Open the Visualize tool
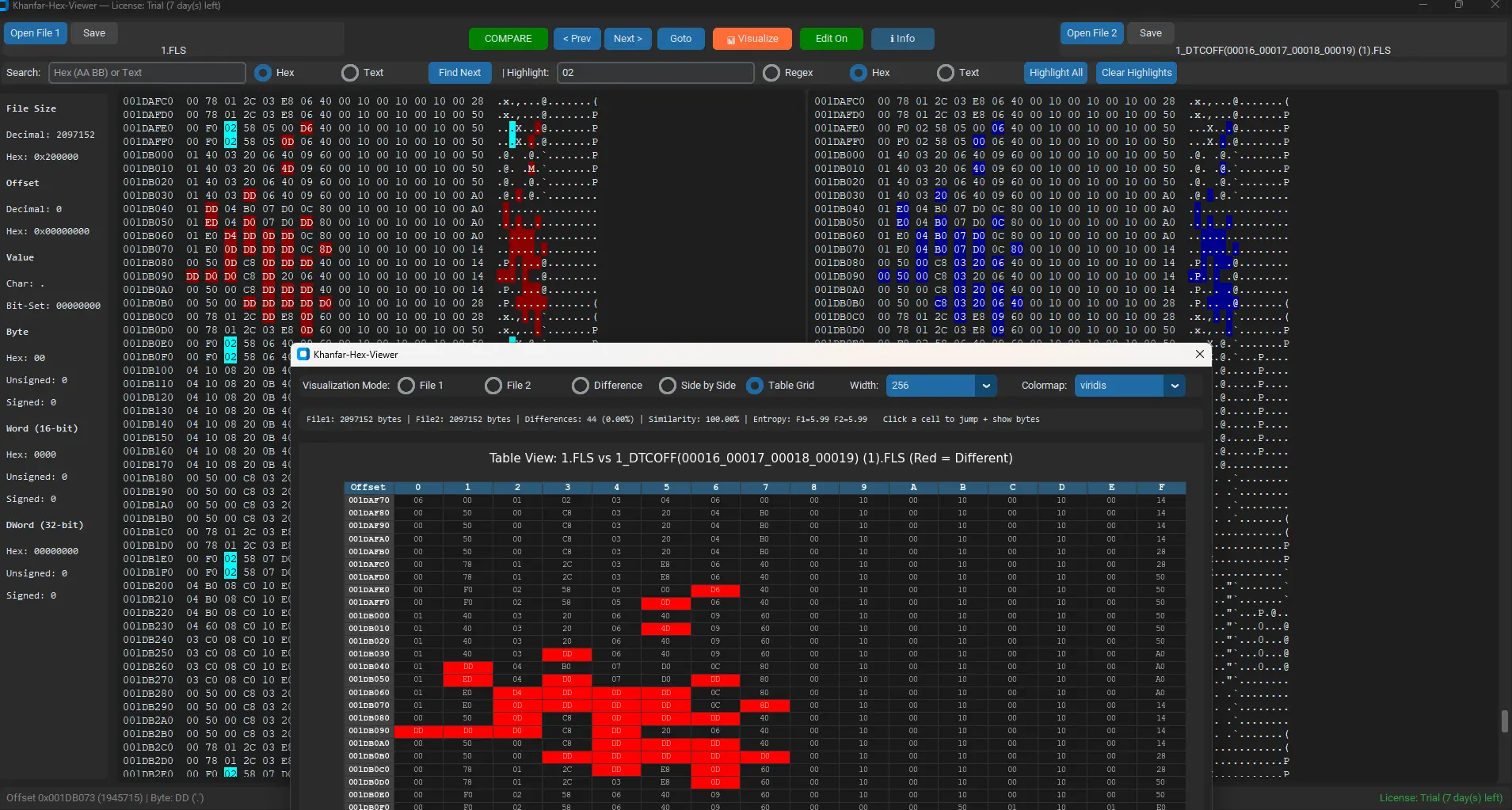Image resolution: width=1512 pixels, height=810 pixels. coord(751,38)
